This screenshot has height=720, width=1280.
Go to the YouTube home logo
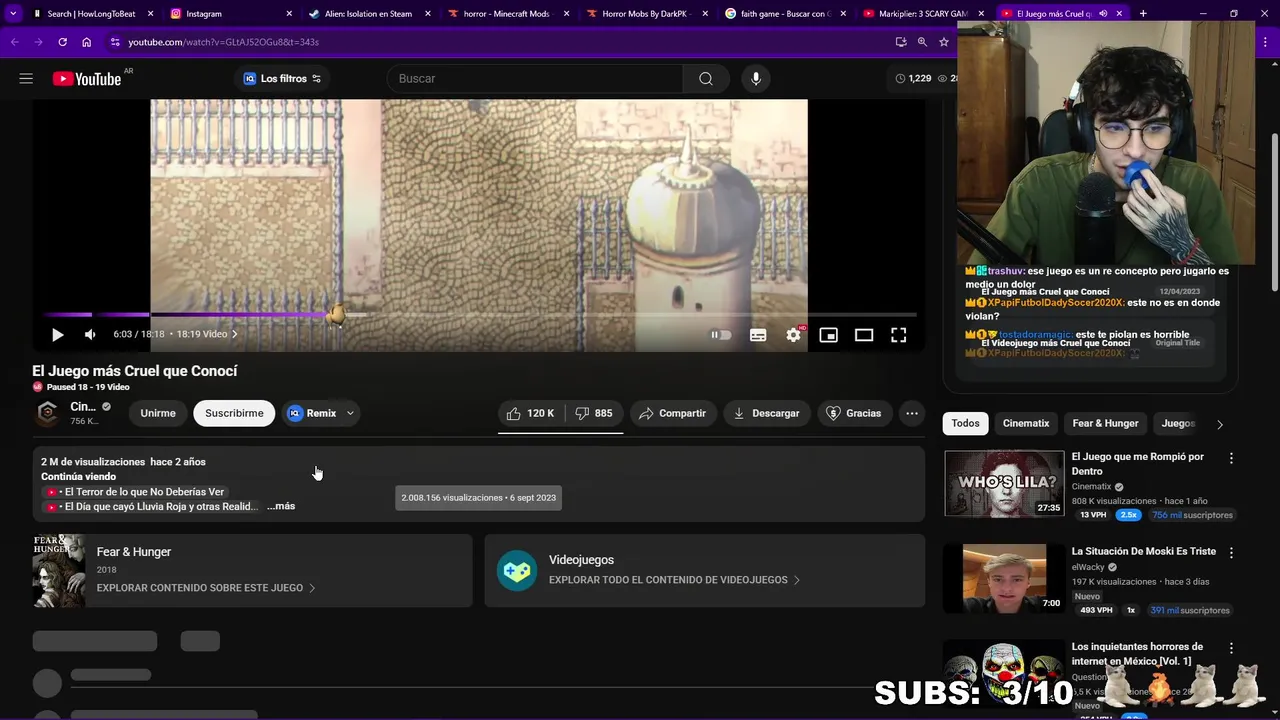tap(87, 79)
